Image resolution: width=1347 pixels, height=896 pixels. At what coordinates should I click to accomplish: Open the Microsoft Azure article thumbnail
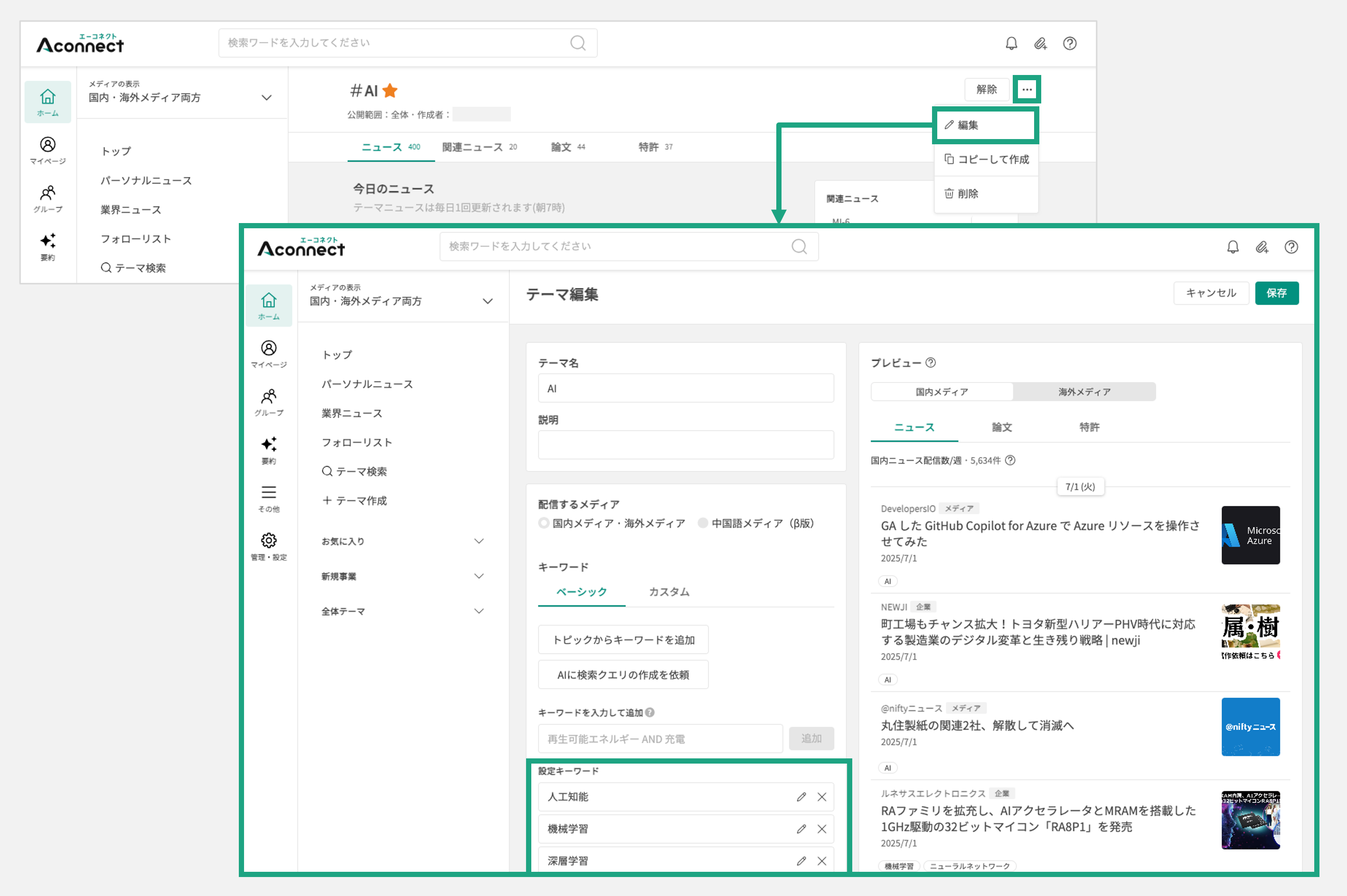coord(1250,535)
